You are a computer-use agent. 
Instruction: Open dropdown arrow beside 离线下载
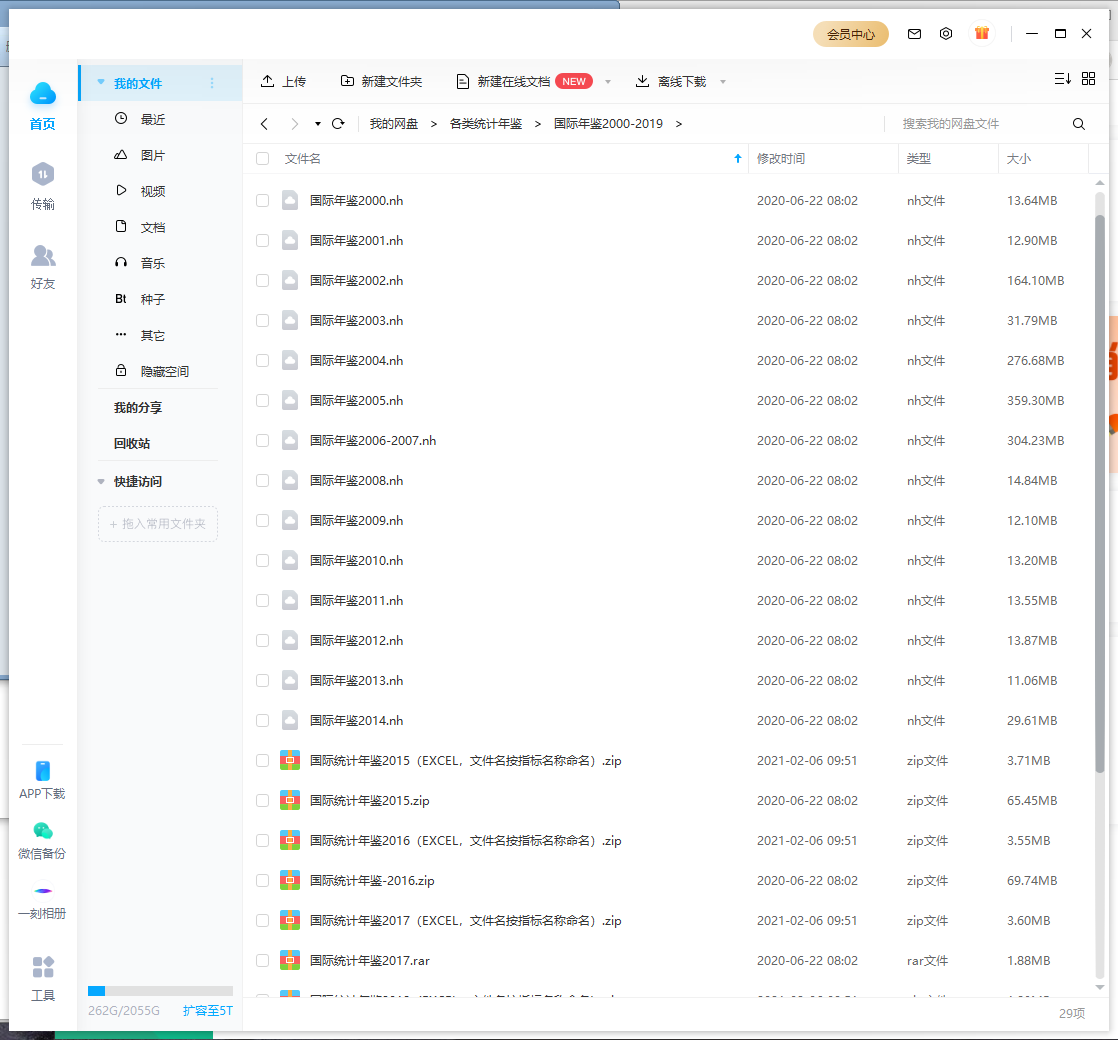pos(723,82)
